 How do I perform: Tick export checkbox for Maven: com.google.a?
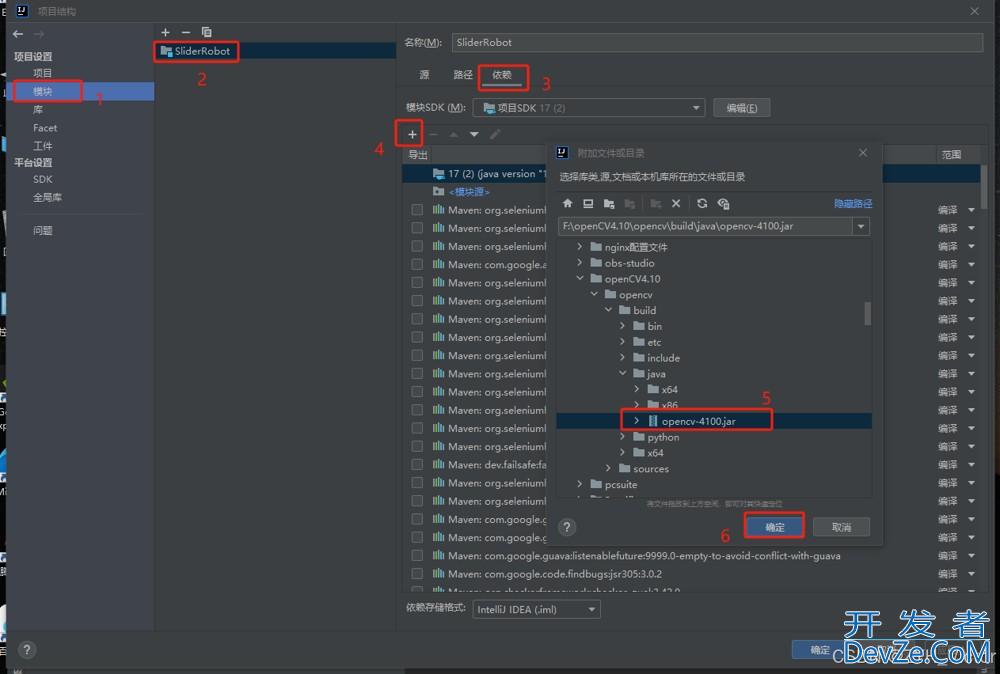point(417,264)
